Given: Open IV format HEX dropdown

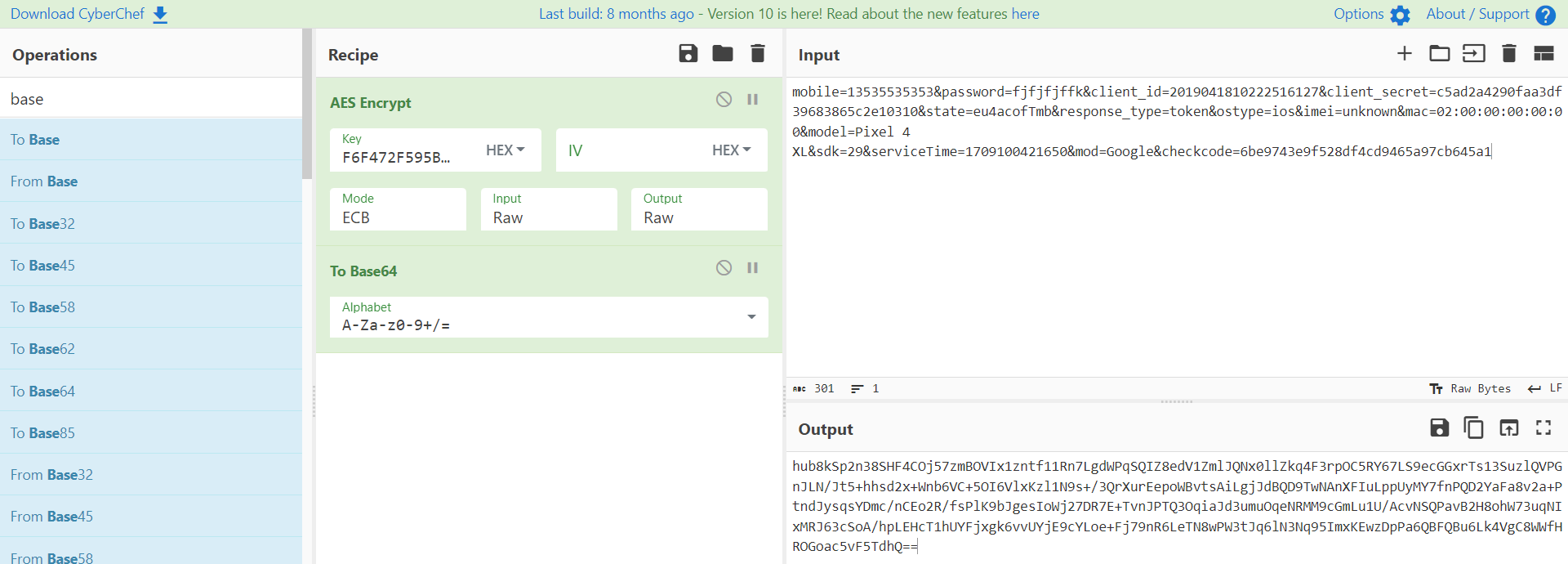Looking at the screenshot, I should coord(731,150).
